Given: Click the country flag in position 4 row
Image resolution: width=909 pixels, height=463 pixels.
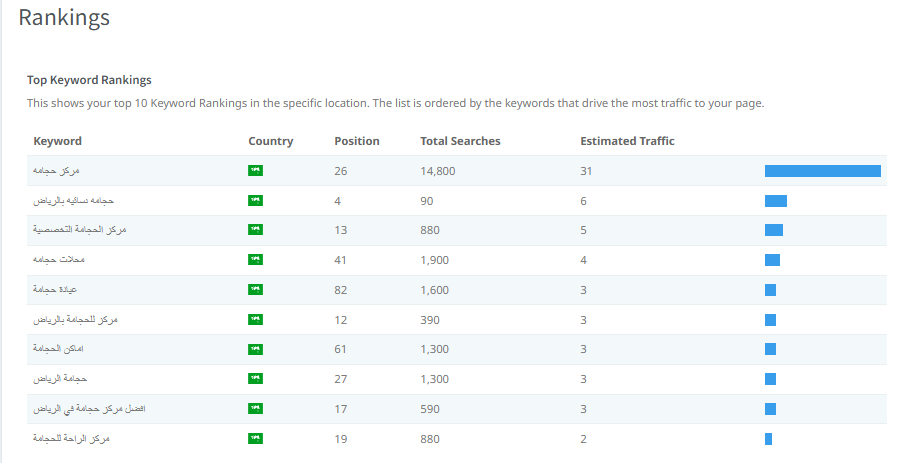Looking at the screenshot, I should [x=255, y=200].
